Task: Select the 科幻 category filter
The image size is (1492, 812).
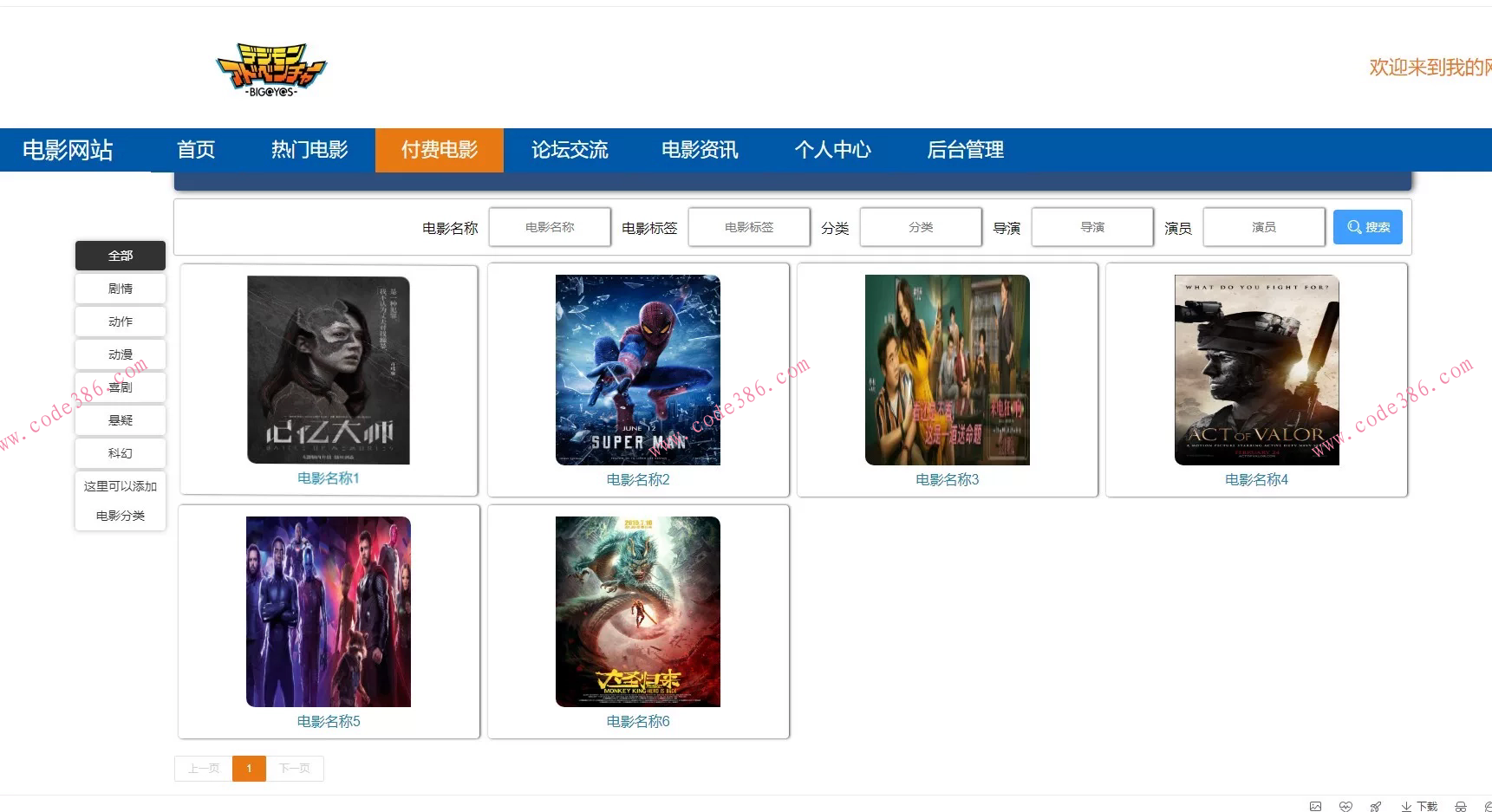Action: click(x=120, y=452)
